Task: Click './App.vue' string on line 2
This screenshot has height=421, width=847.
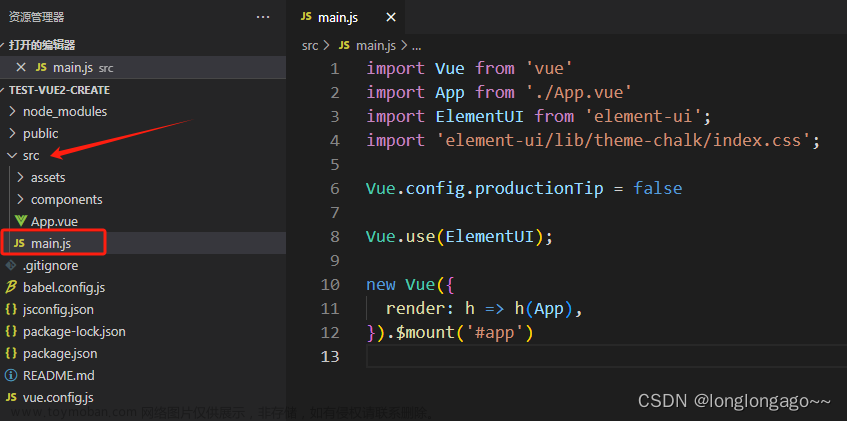Action: 579,92
